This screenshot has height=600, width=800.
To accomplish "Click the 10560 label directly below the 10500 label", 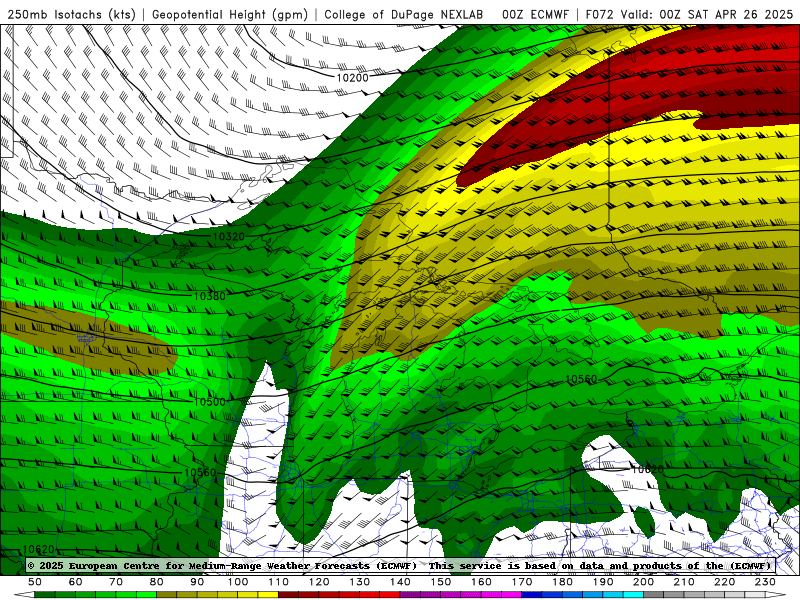I will click(200, 473).
